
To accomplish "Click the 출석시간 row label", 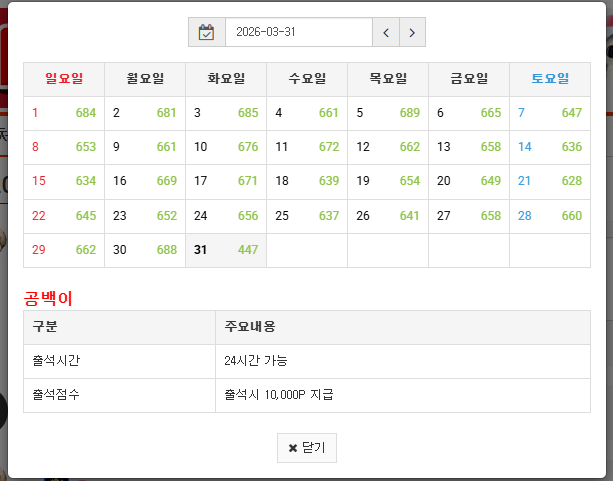I will point(54,361).
